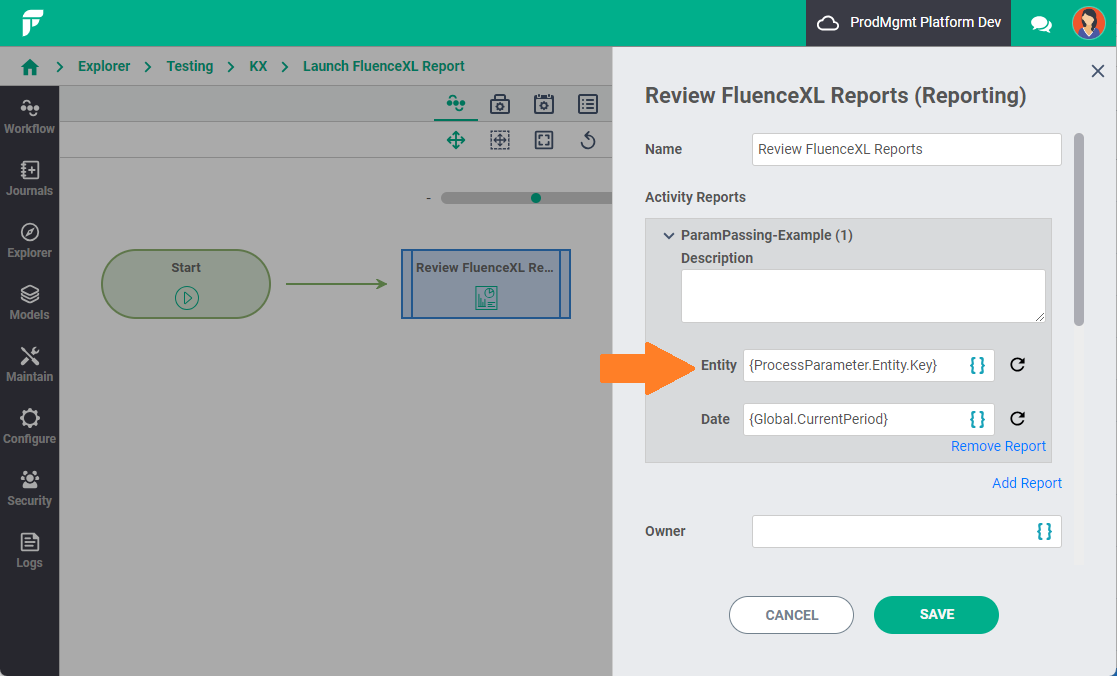Click the Start node play icon
1117x676 pixels.
(187, 298)
